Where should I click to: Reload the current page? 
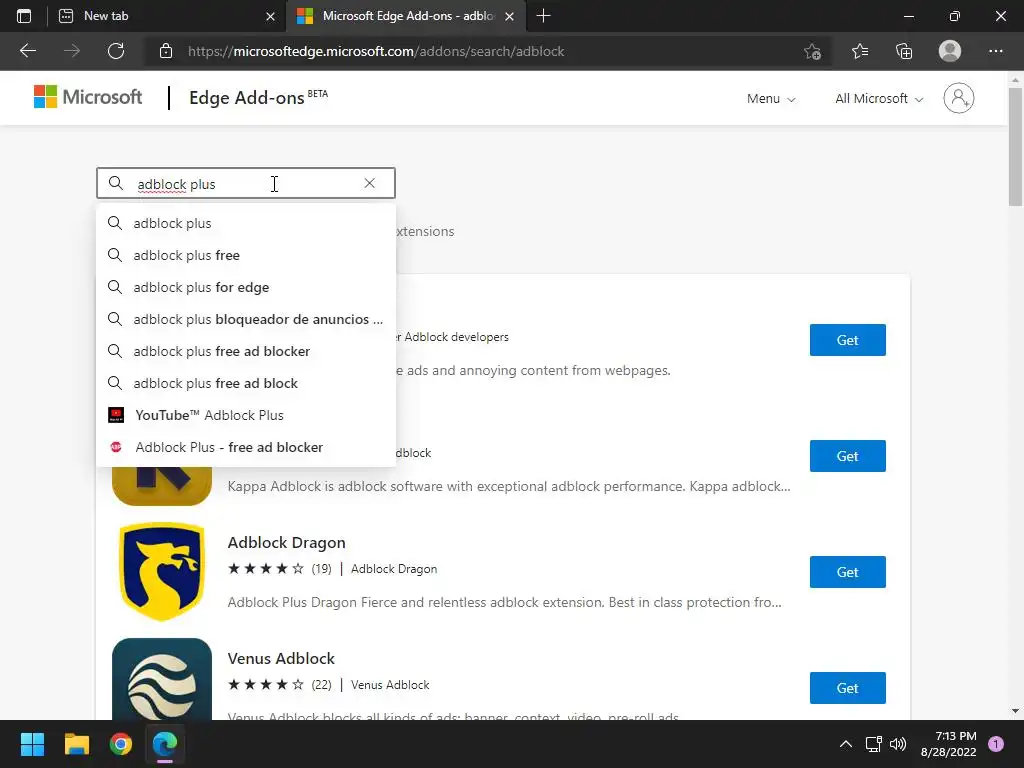(116, 51)
